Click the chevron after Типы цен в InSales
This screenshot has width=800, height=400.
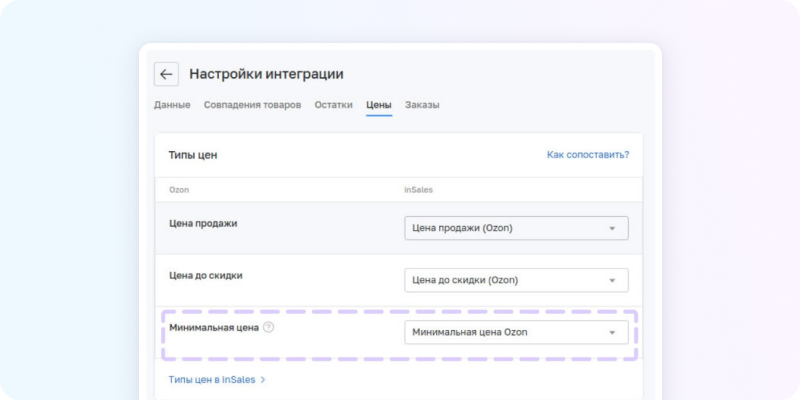[x=263, y=380]
